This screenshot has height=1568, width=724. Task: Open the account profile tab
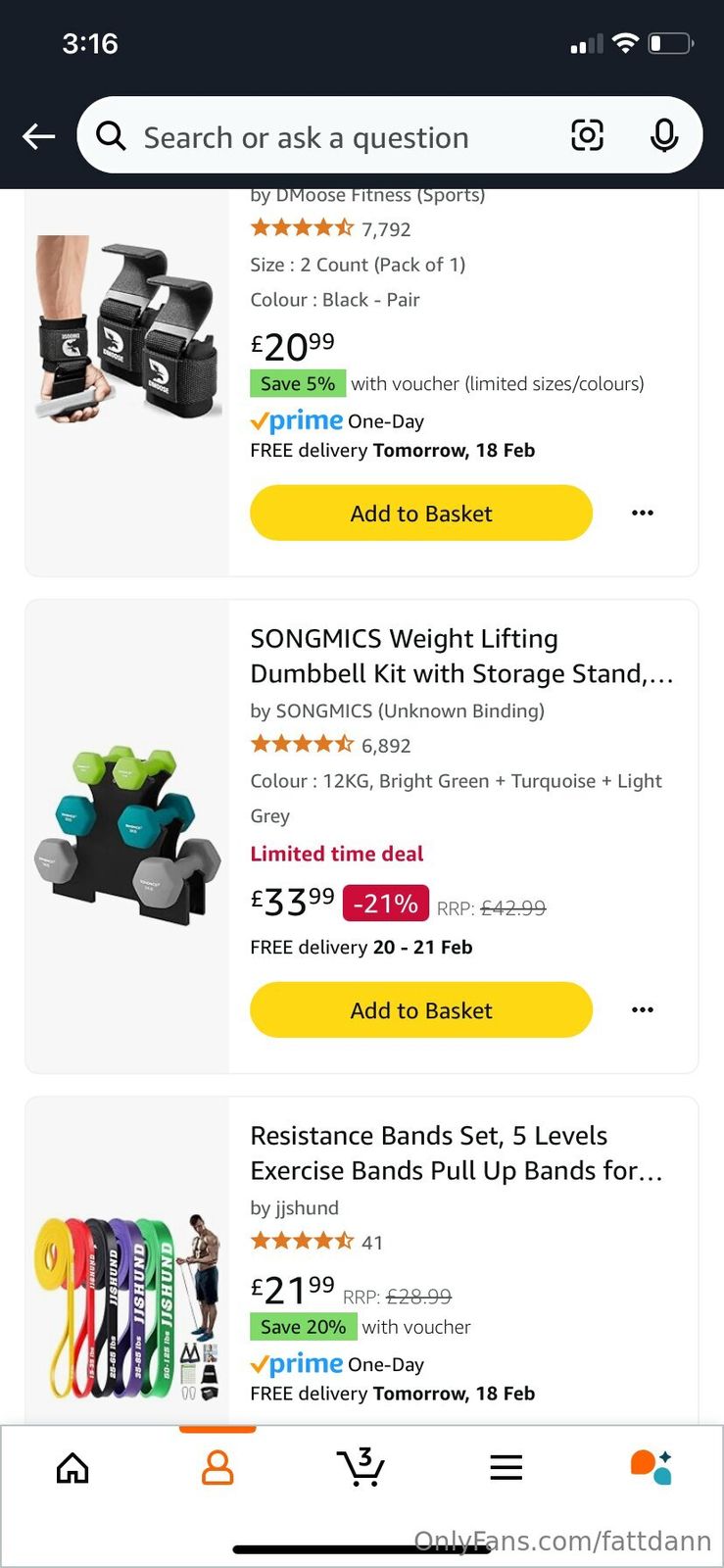217,1467
